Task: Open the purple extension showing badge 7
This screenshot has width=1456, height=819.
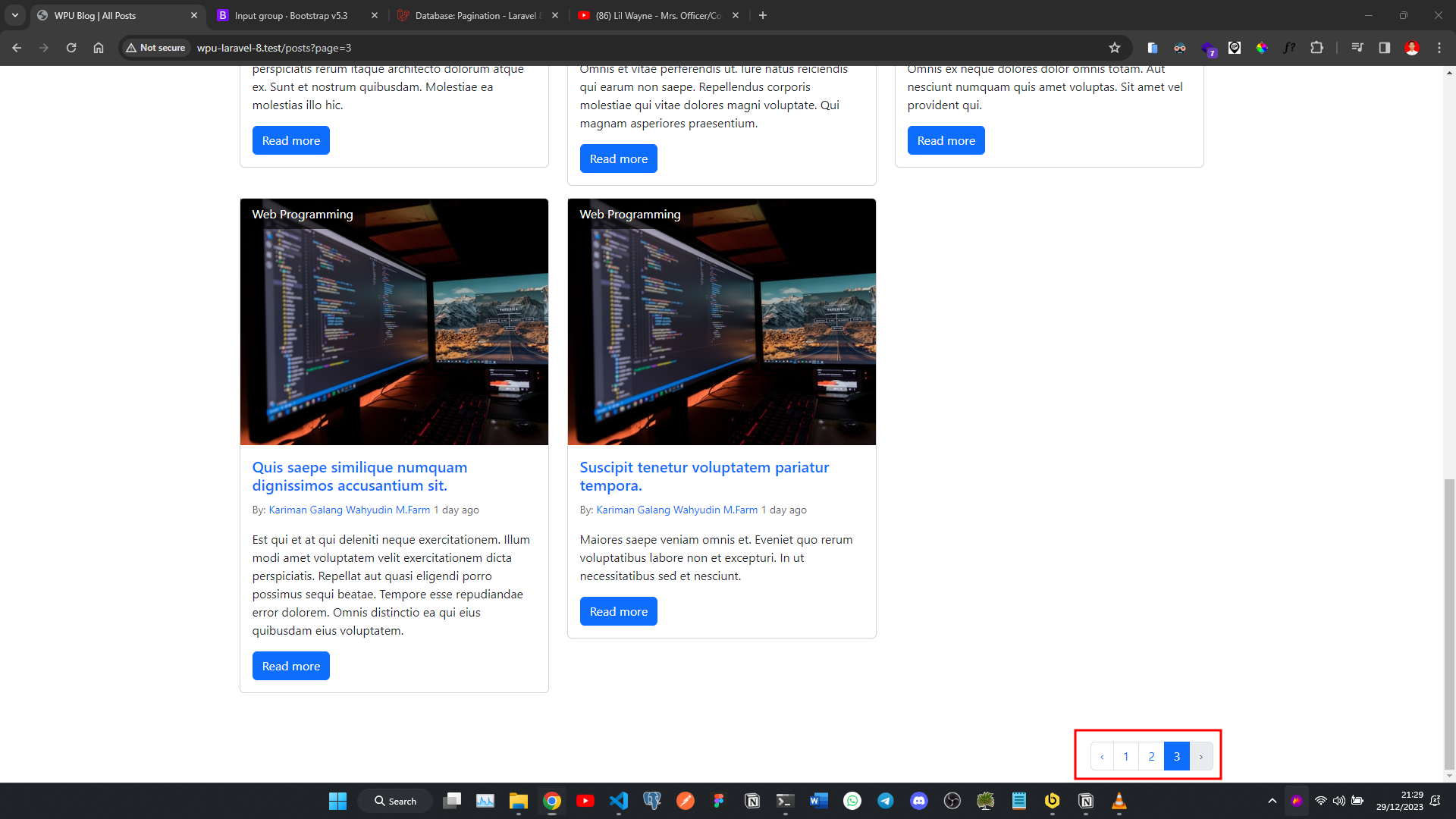Action: pos(1208,48)
